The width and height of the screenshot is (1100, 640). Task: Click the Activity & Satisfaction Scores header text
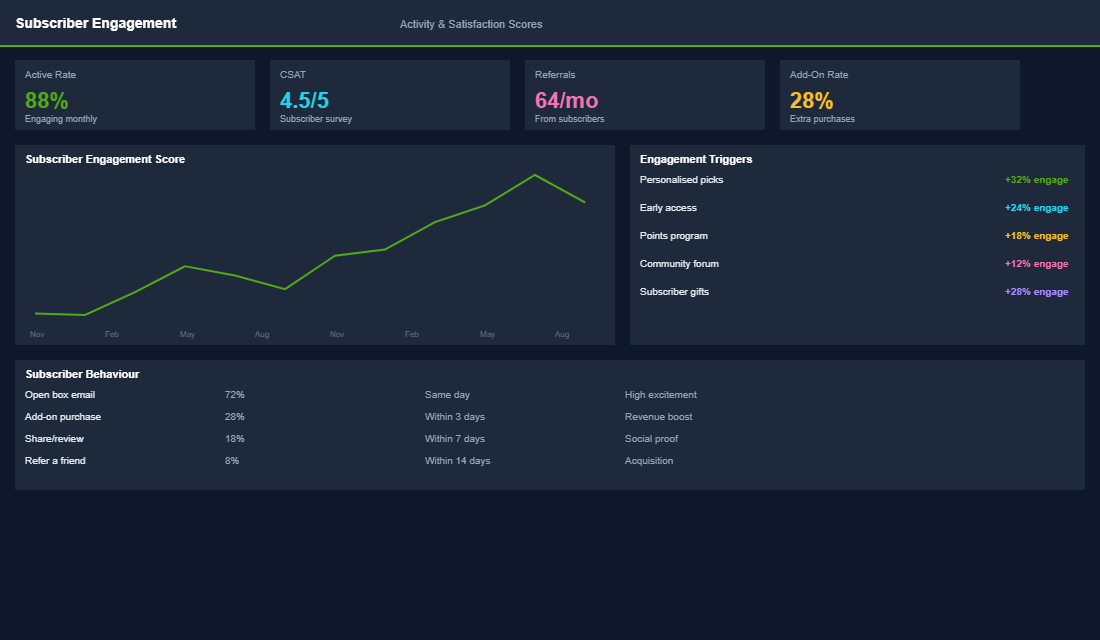tap(471, 23)
